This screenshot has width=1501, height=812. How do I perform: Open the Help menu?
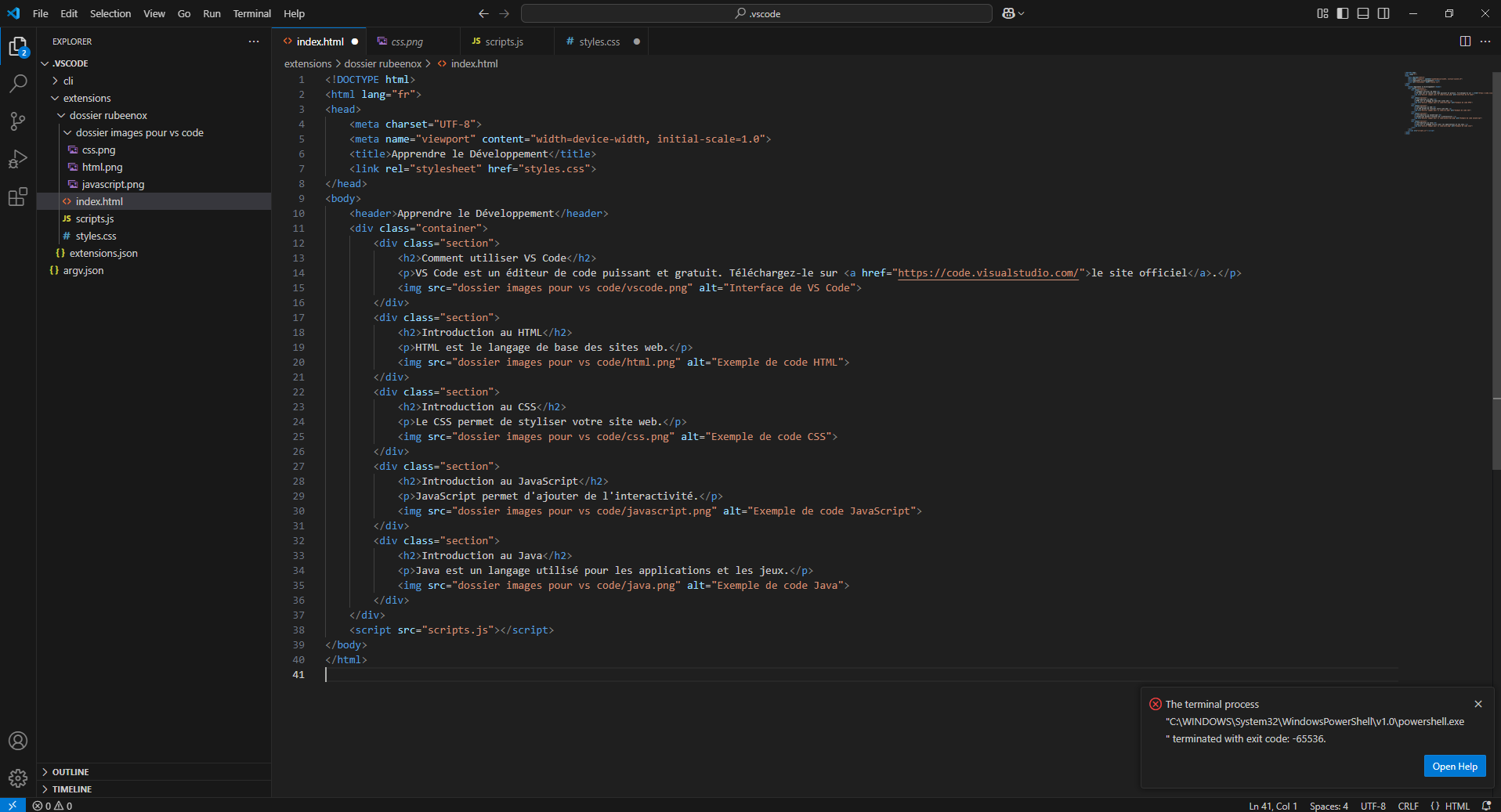(x=294, y=13)
